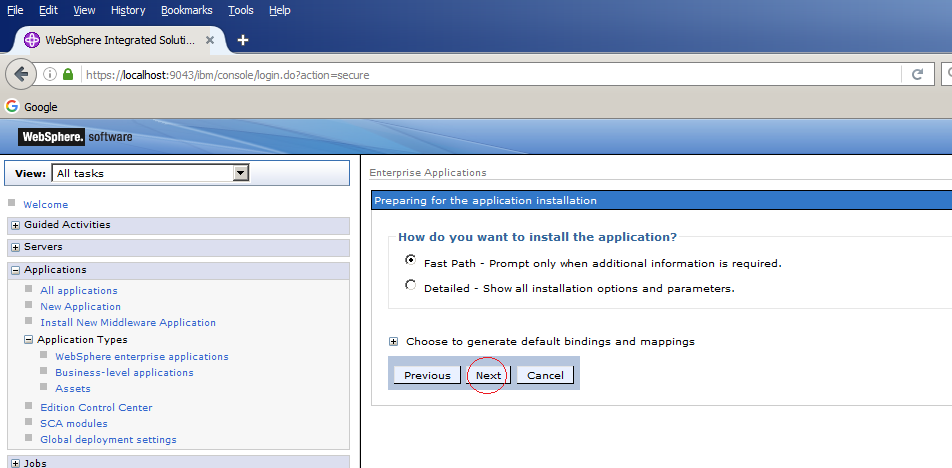Open the browser View menu
Image resolution: width=952 pixels, height=468 pixels.
84,10
